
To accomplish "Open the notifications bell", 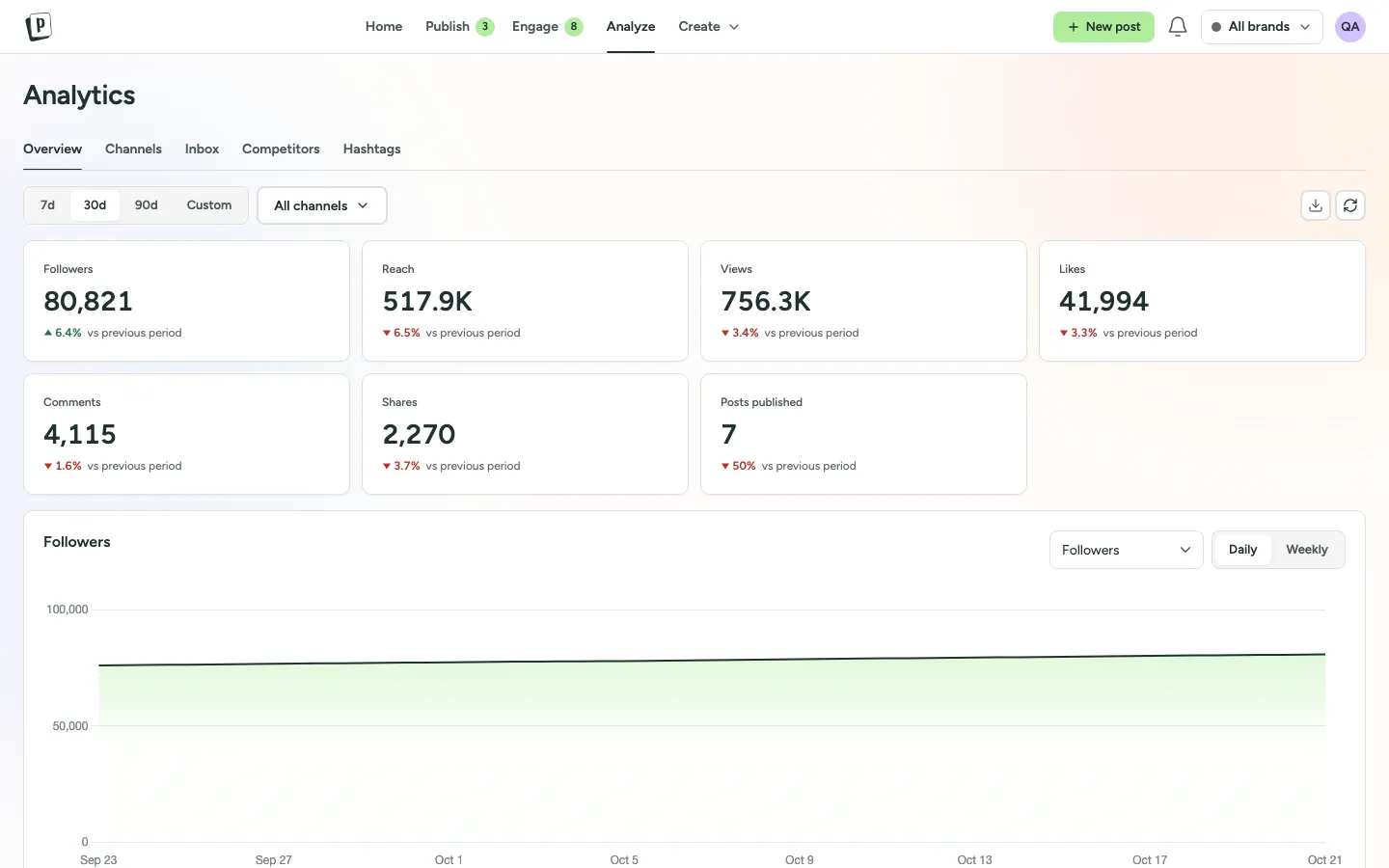I will [1178, 27].
